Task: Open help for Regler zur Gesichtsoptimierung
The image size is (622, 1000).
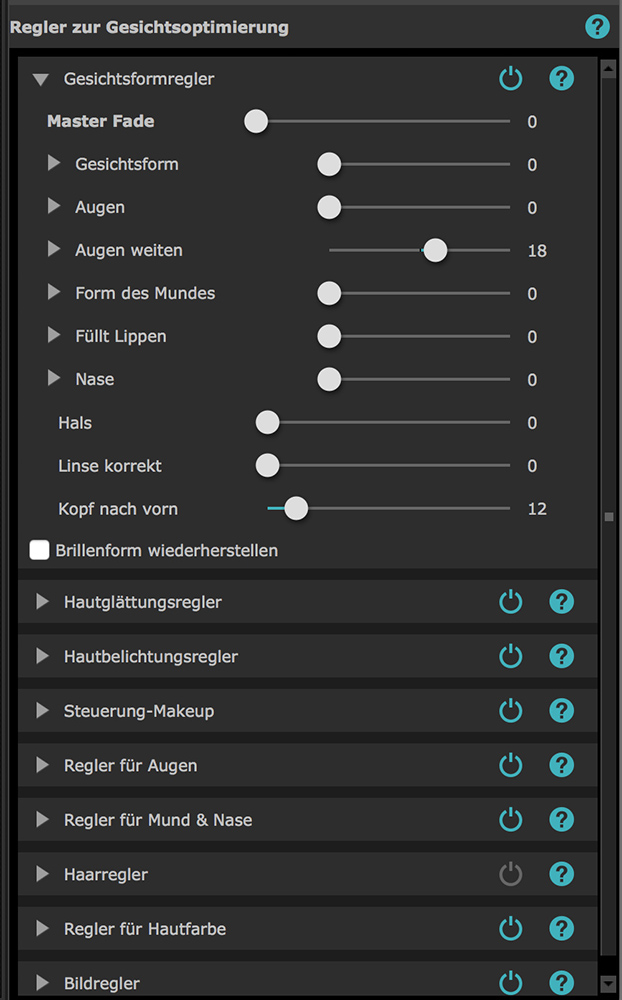Action: (597, 27)
